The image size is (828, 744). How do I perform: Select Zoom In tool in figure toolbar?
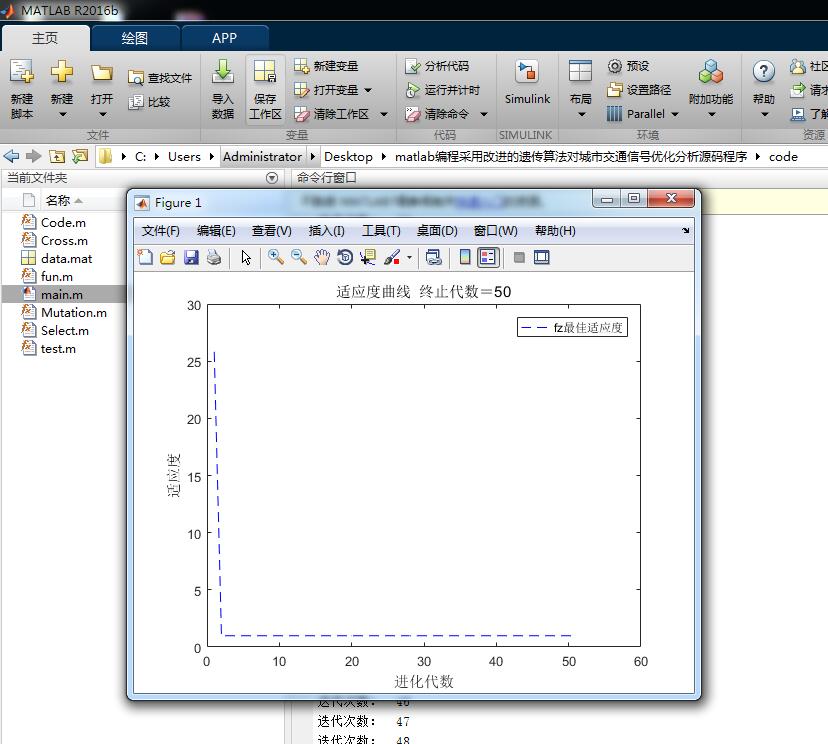(x=276, y=257)
